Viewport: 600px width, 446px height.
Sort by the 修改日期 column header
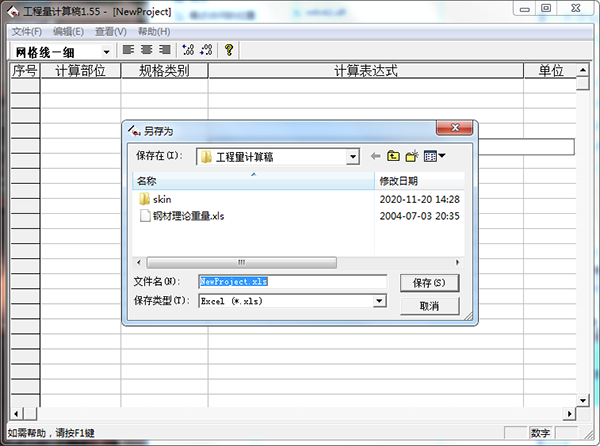(x=419, y=181)
